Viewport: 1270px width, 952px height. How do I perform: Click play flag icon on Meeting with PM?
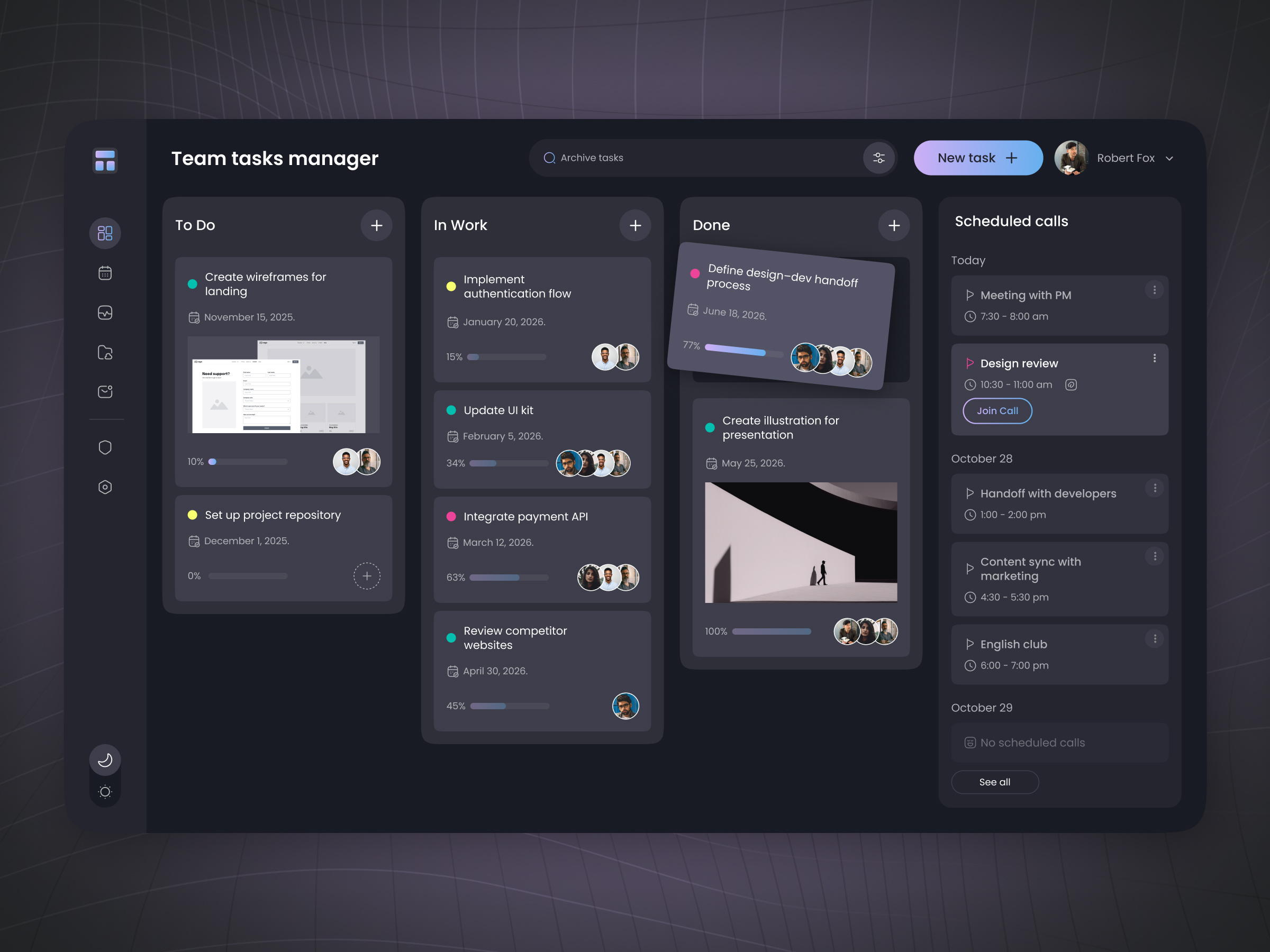tap(970, 295)
